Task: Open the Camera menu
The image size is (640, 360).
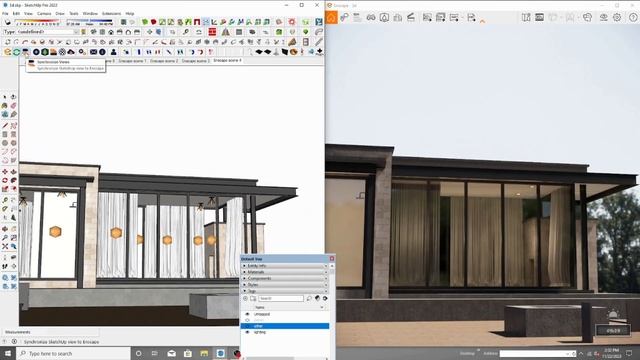Action: 44,13
